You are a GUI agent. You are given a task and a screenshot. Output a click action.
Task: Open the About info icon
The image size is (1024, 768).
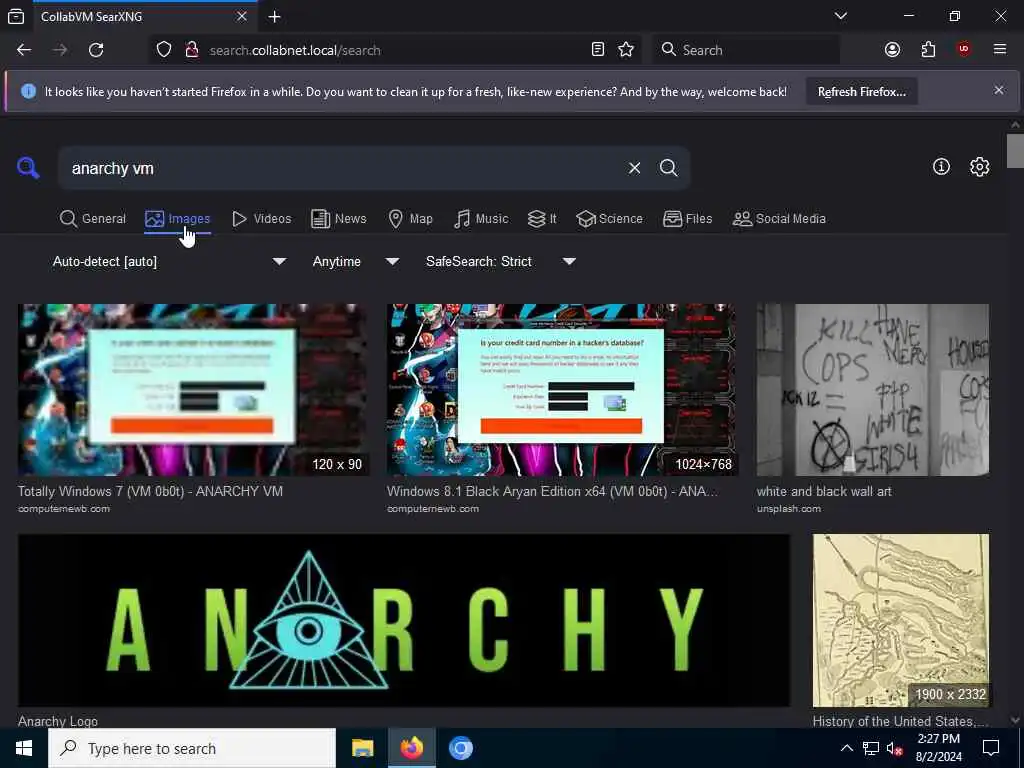pyautogui.click(x=941, y=167)
